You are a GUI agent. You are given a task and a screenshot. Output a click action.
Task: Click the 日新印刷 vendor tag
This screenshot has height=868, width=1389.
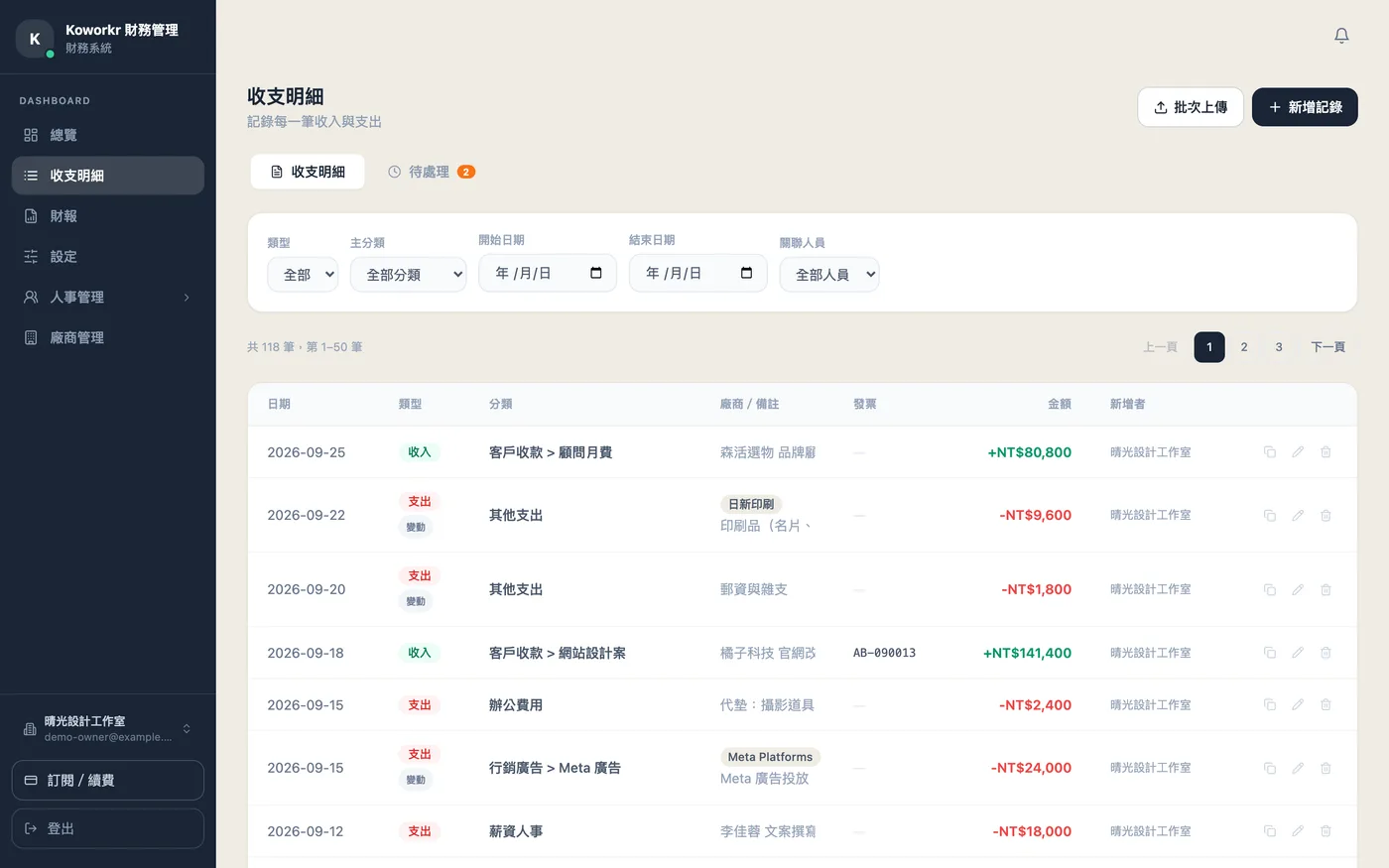point(751,504)
